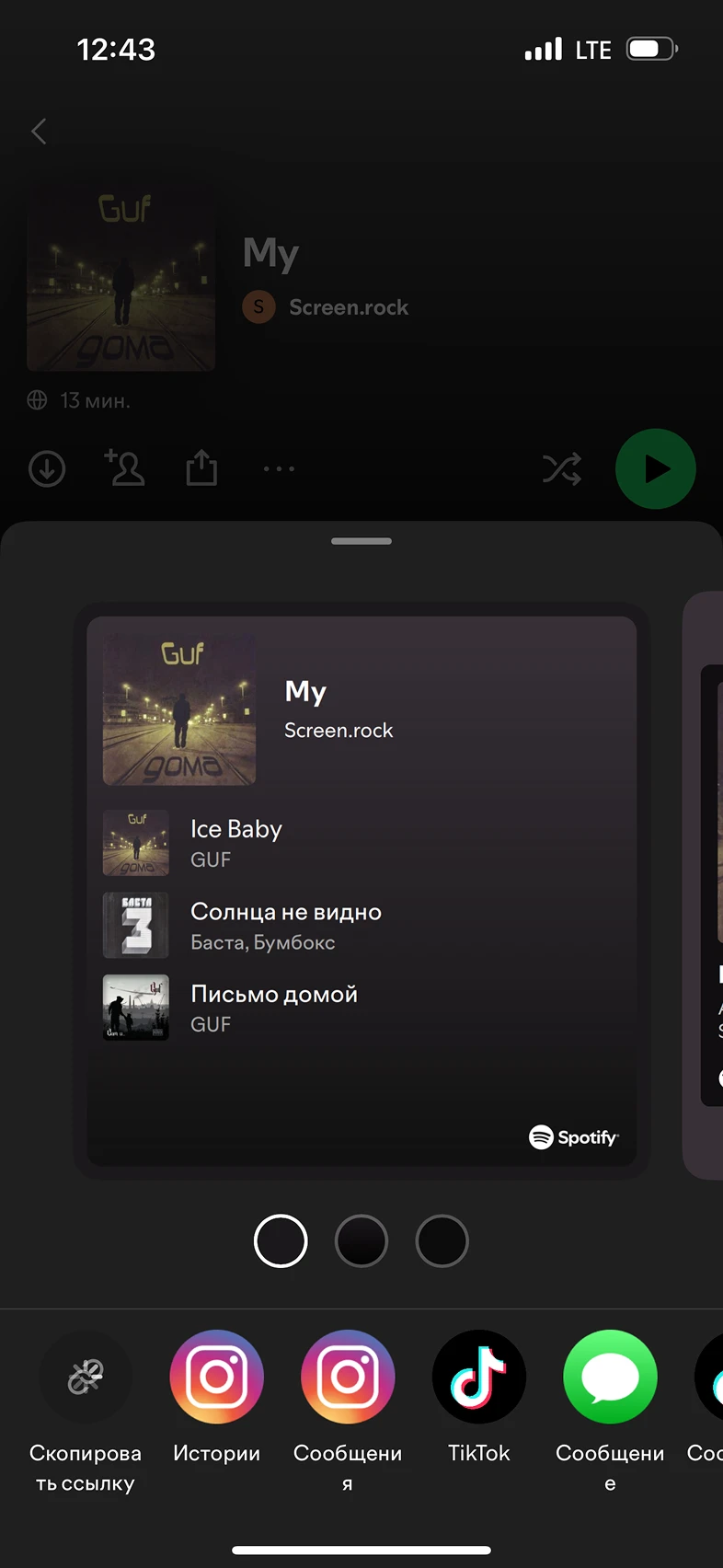723x1568 pixels.
Task: Tap the Ice Baby track row
Action: coord(361,843)
